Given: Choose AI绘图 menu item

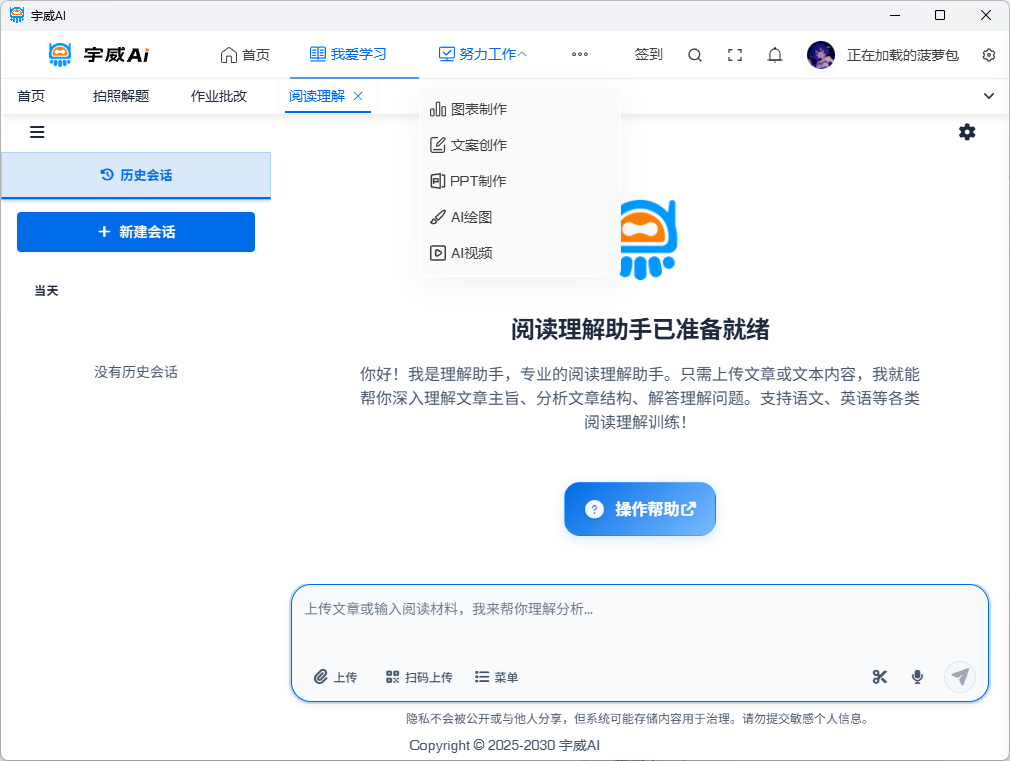Looking at the screenshot, I should (x=471, y=217).
